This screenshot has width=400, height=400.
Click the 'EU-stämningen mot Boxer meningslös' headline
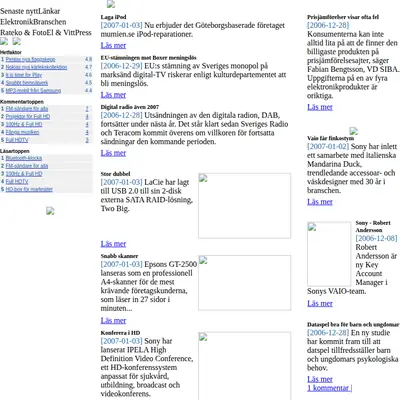[148, 58]
